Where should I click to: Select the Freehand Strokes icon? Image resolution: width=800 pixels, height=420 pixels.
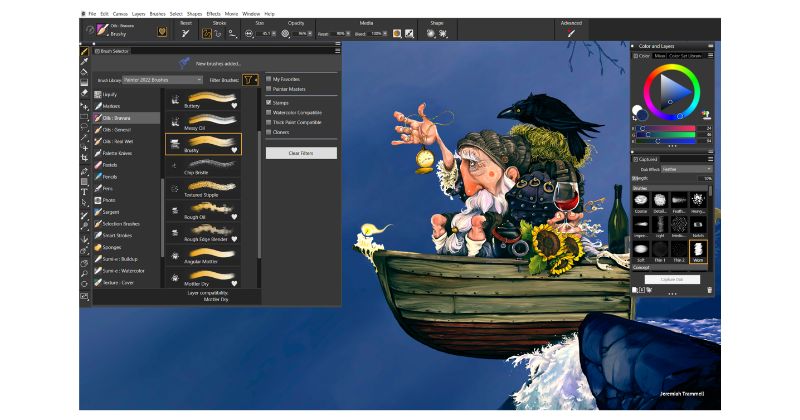207,34
